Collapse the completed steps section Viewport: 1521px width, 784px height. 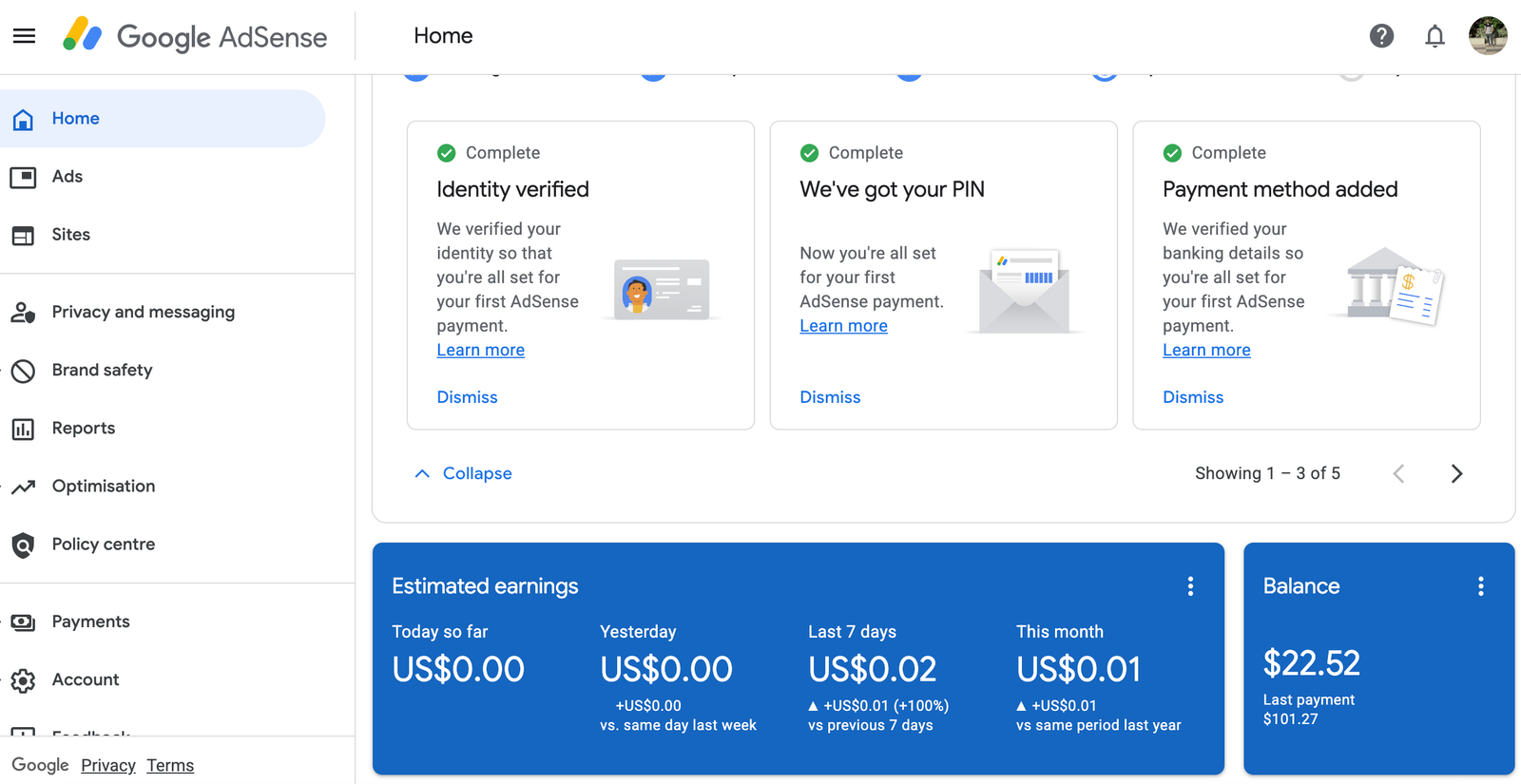coord(463,473)
